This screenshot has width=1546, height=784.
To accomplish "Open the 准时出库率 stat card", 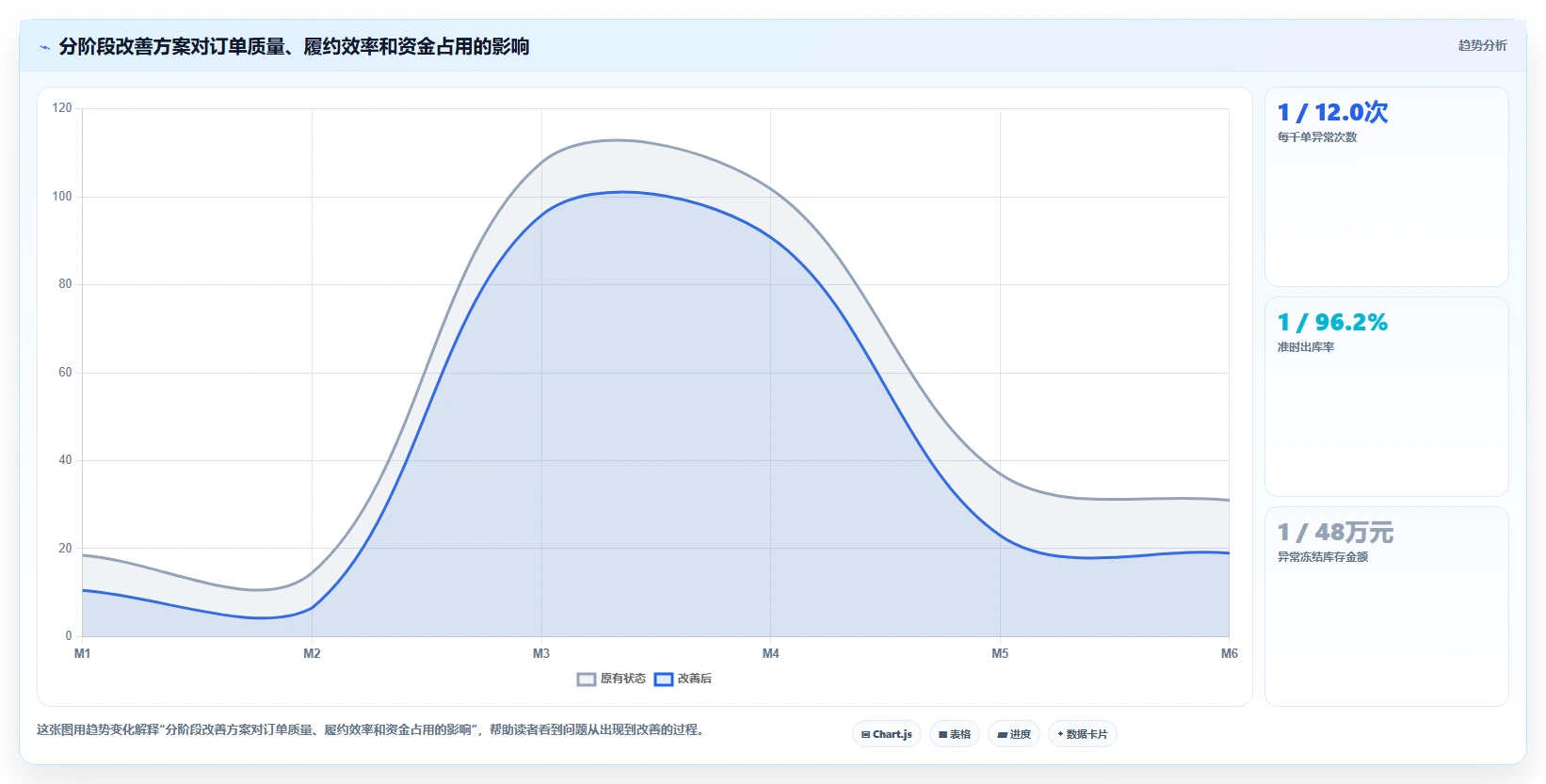I will click(1386, 396).
